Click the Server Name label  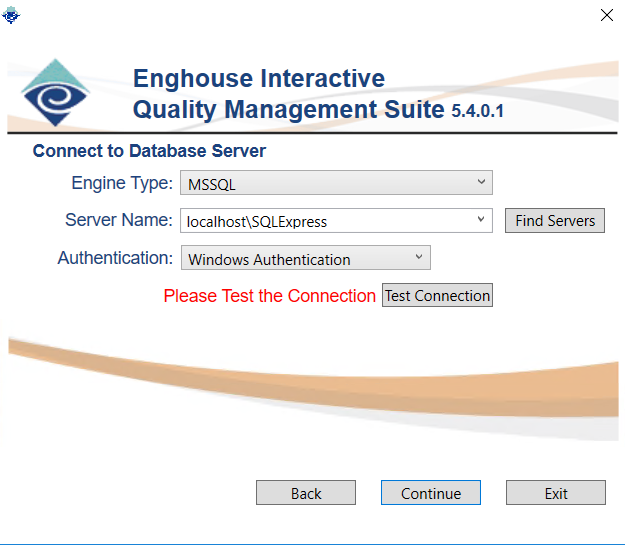click(118, 221)
